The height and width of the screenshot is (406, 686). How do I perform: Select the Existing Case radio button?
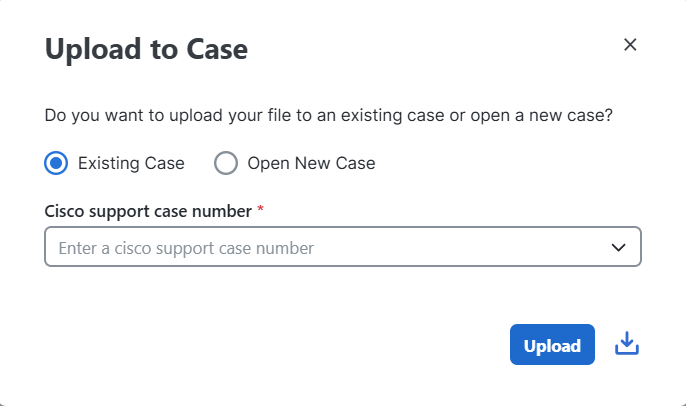57,163
